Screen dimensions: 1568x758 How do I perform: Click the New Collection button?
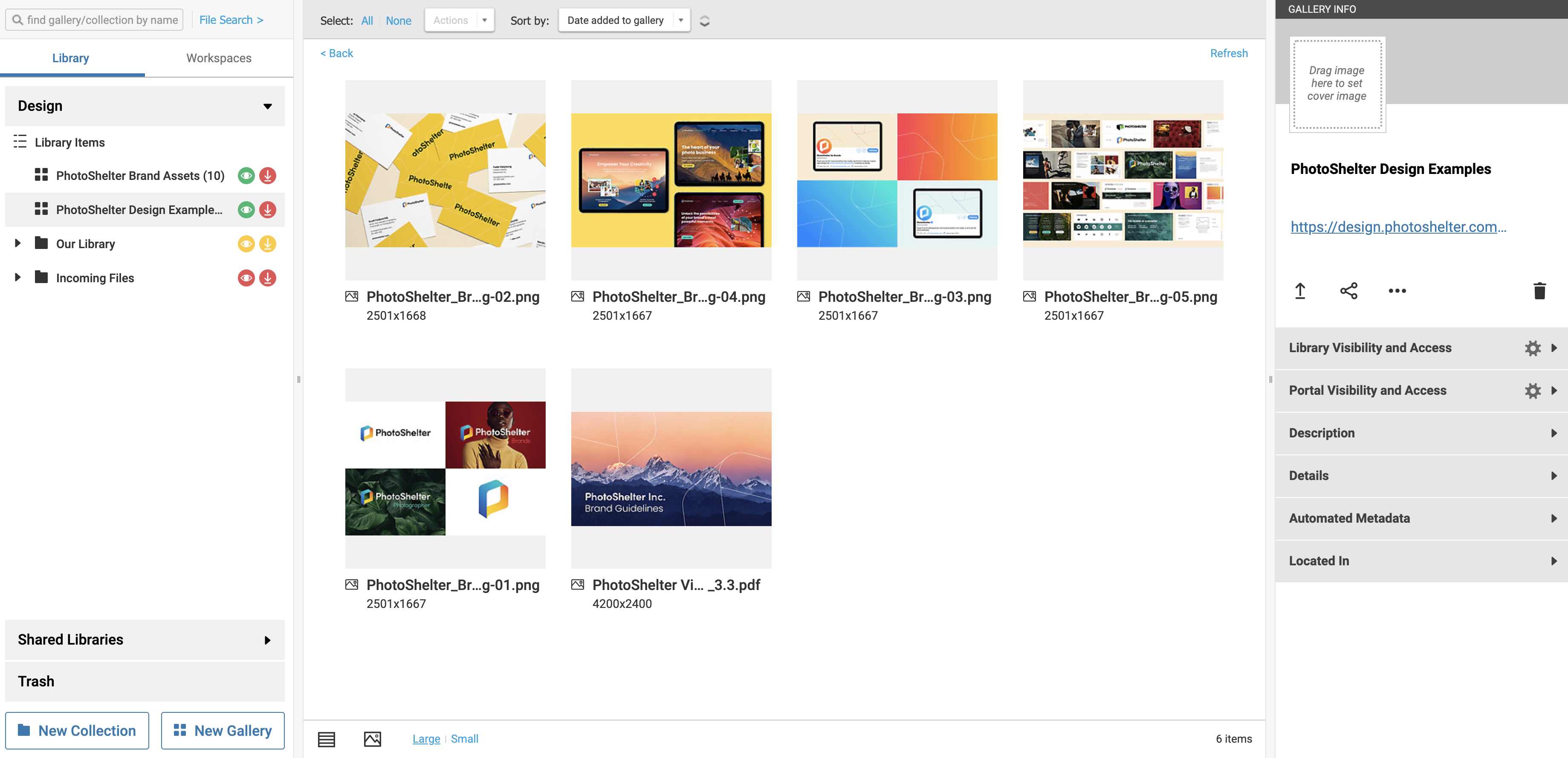click(x=77, y=730)
